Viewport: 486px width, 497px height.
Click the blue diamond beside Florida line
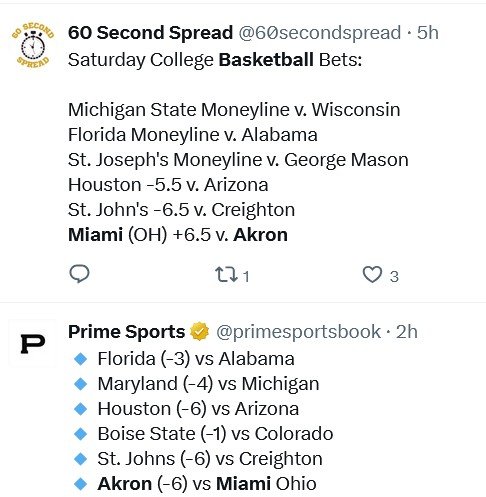point(80,359)
